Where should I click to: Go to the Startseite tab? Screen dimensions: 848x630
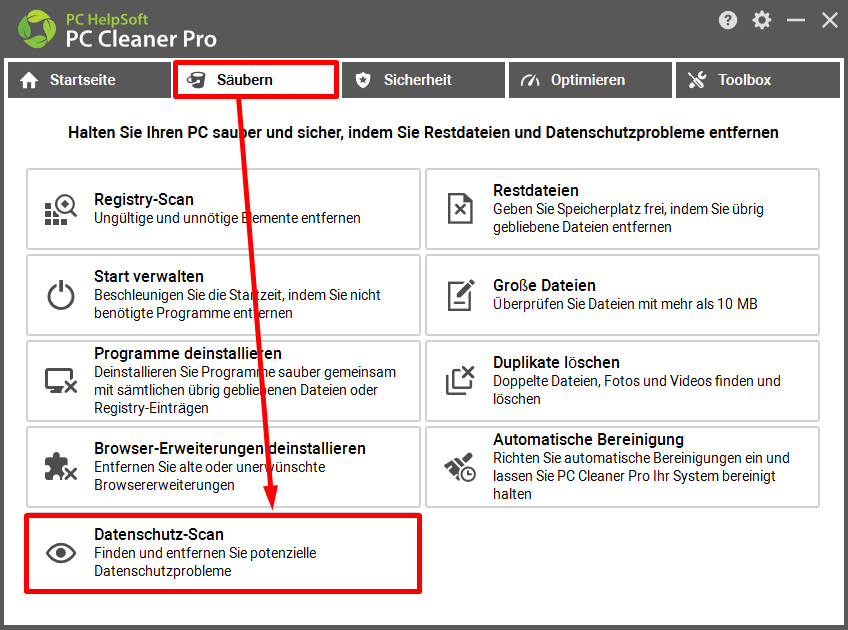click(x=89, y=80)
